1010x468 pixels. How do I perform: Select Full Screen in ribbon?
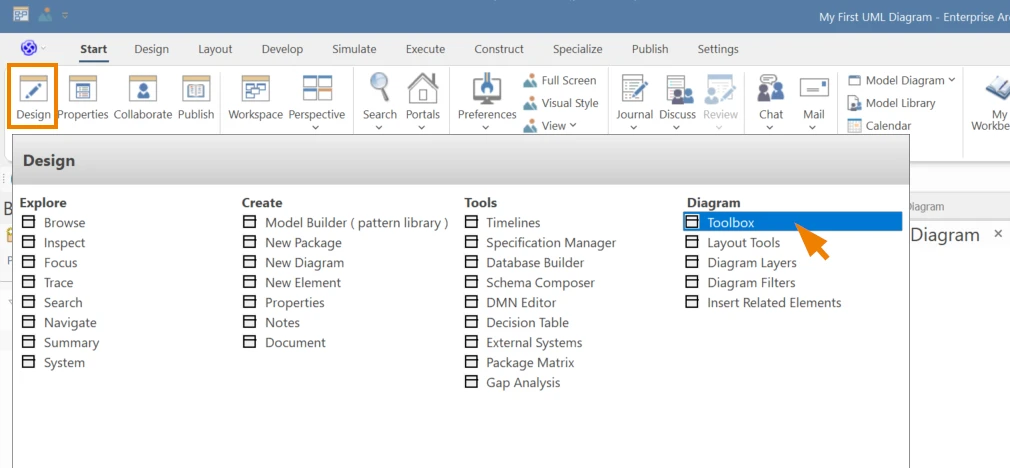click(x=560, y=80)
